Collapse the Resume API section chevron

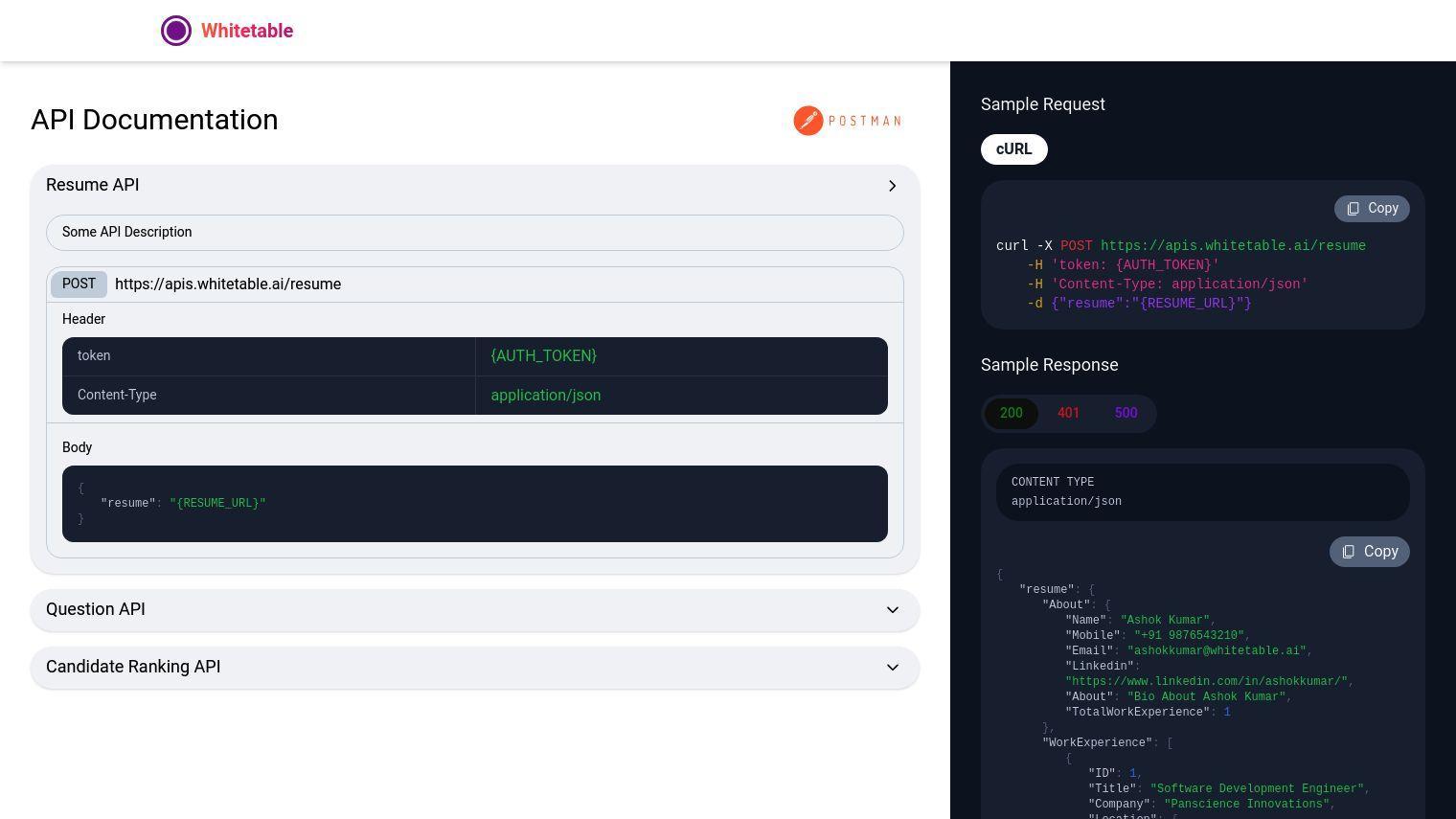[x=893, y=186]
